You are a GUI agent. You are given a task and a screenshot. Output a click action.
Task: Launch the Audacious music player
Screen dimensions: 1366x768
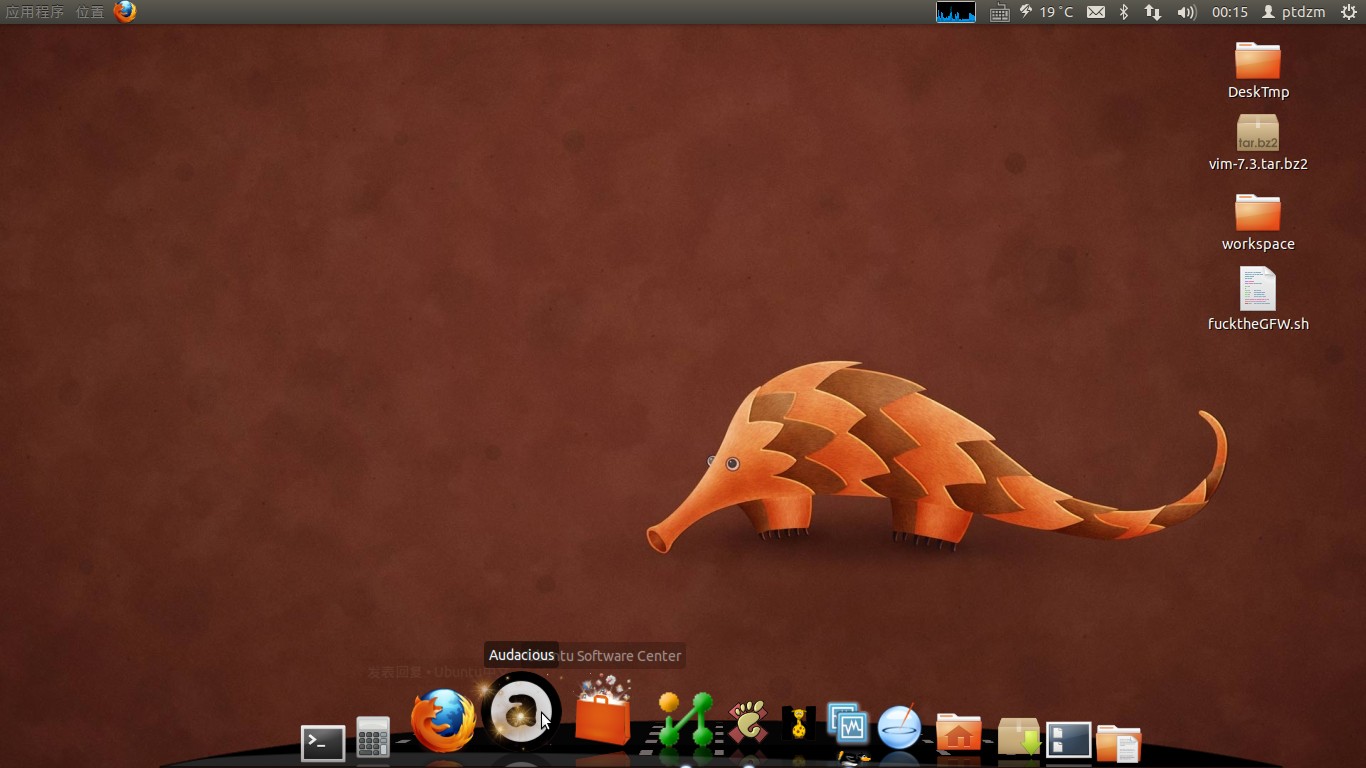coord(521,712)
